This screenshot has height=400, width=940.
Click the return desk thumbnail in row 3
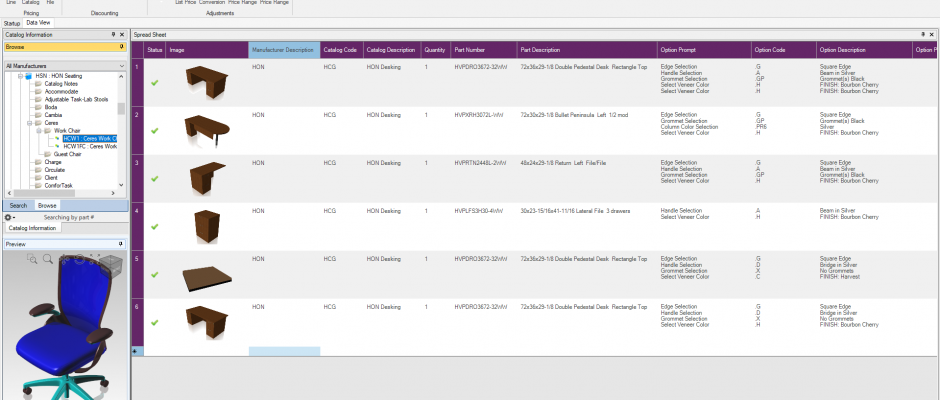click(207, 178)
